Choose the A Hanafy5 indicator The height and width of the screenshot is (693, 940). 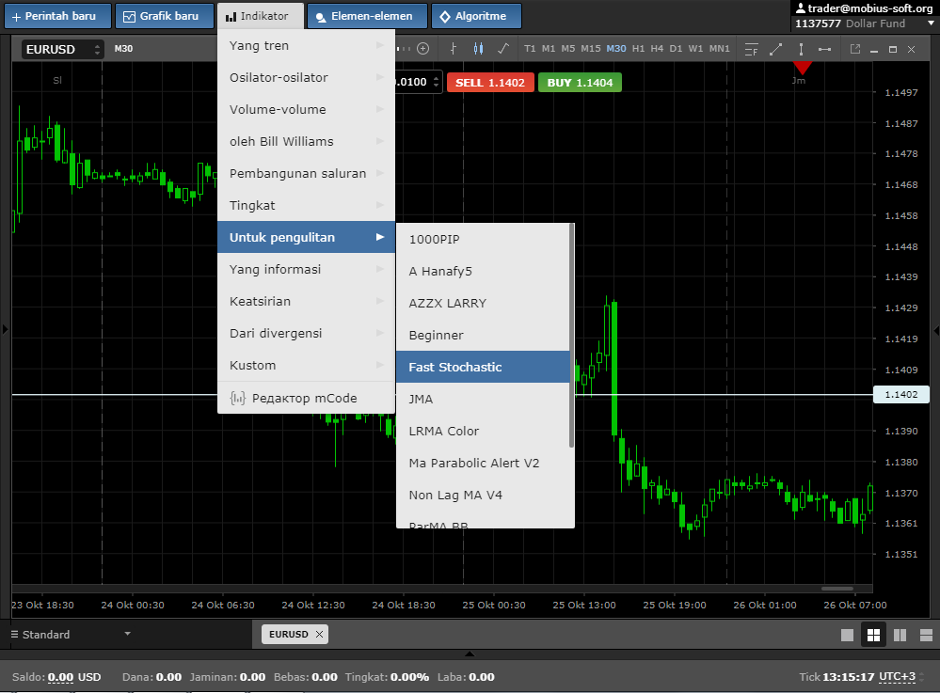pyautogui.click(x=483, y=271)
